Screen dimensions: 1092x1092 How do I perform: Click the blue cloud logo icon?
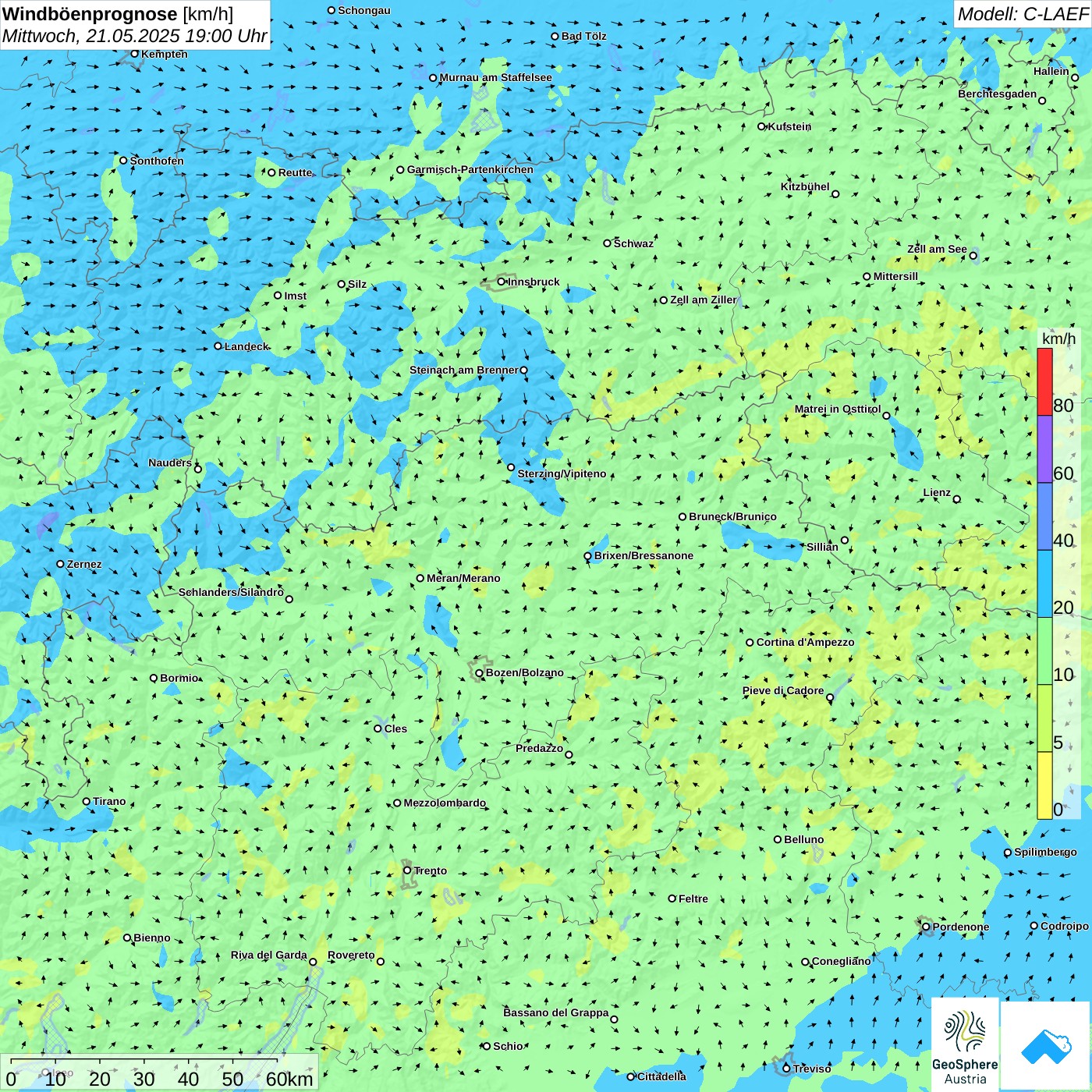pos(1046,1046)
